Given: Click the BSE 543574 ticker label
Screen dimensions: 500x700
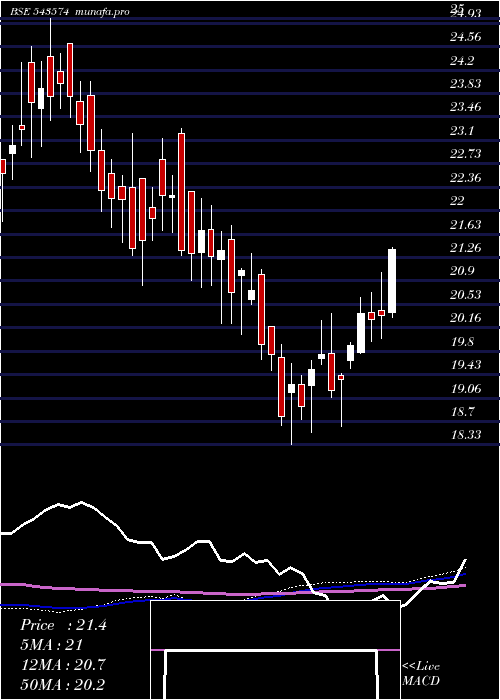Looking at the screenshot, I should 40,12.
